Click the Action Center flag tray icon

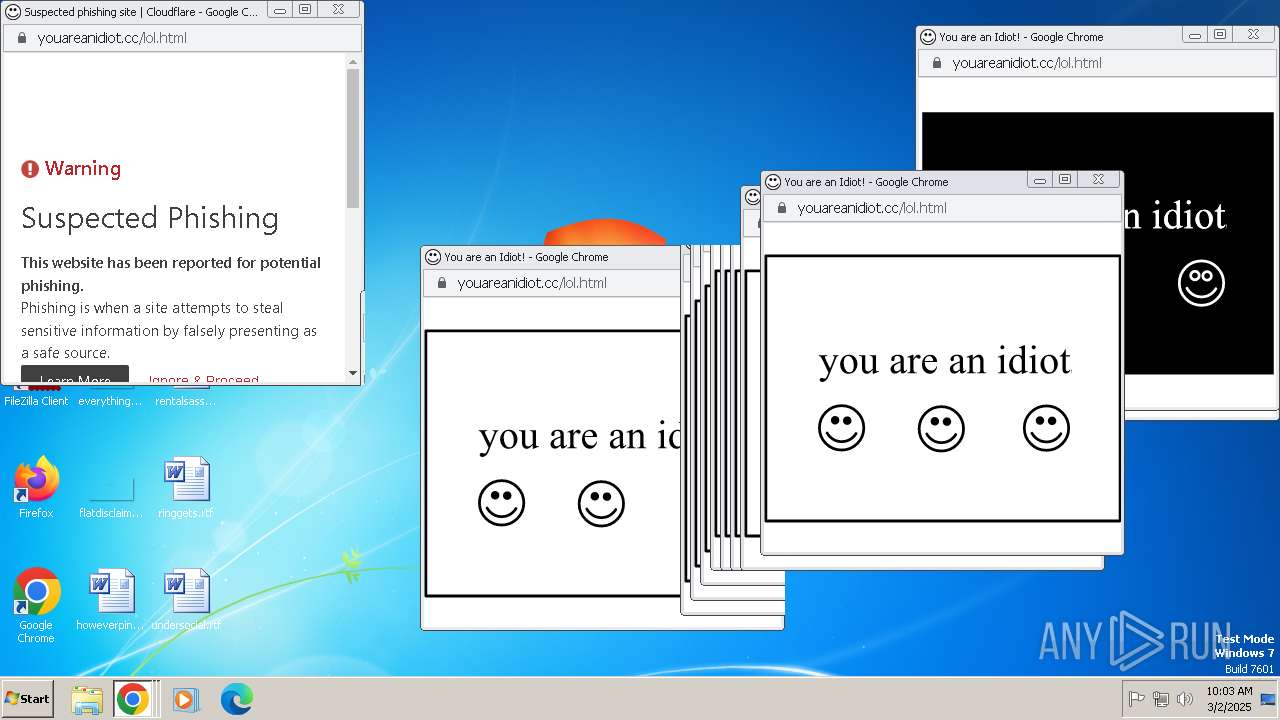tap(1137, 699)
